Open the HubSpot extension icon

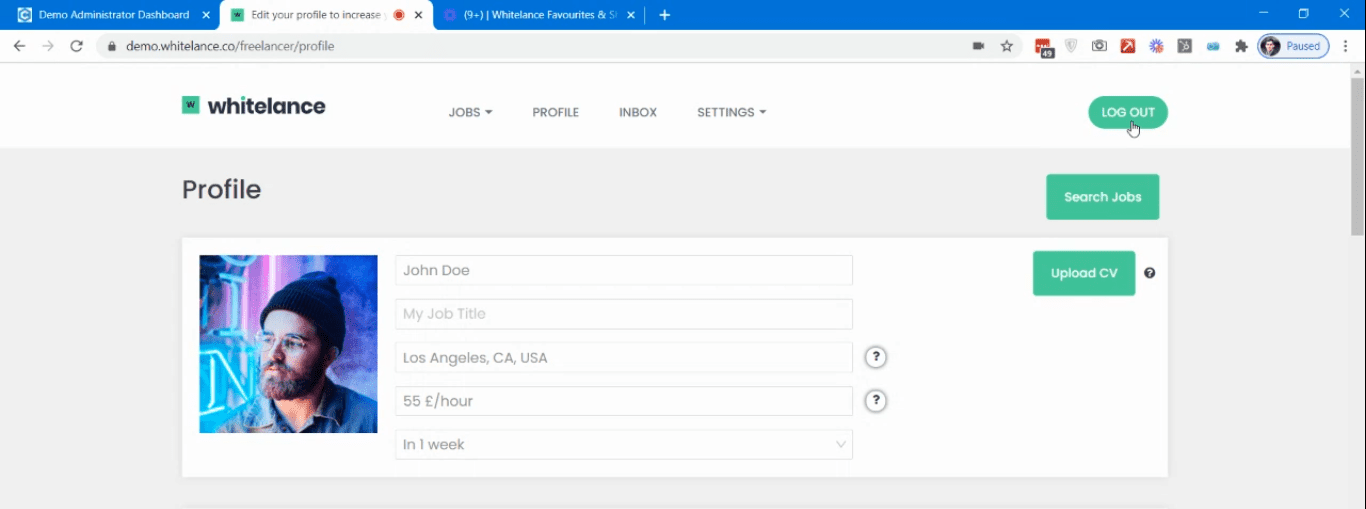(1185, 46)
